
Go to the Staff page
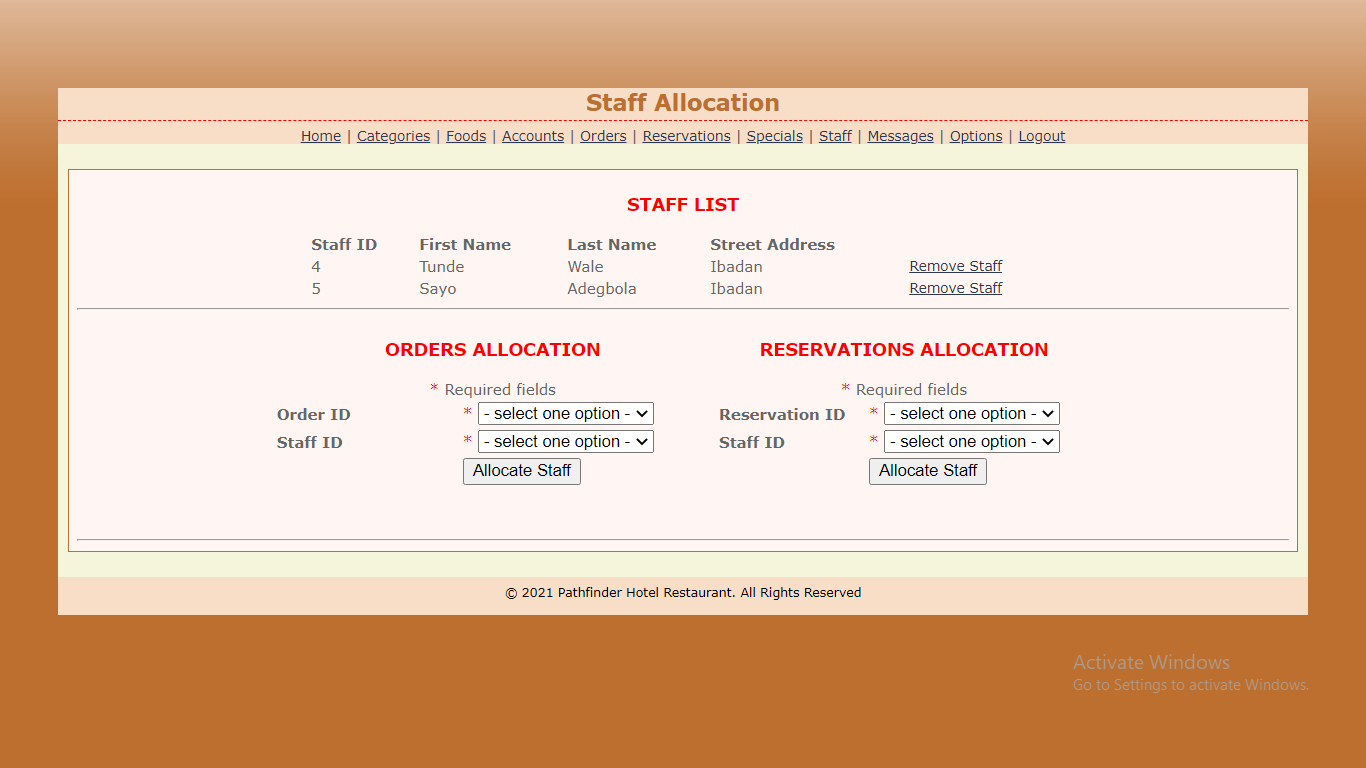pos(835,136)
